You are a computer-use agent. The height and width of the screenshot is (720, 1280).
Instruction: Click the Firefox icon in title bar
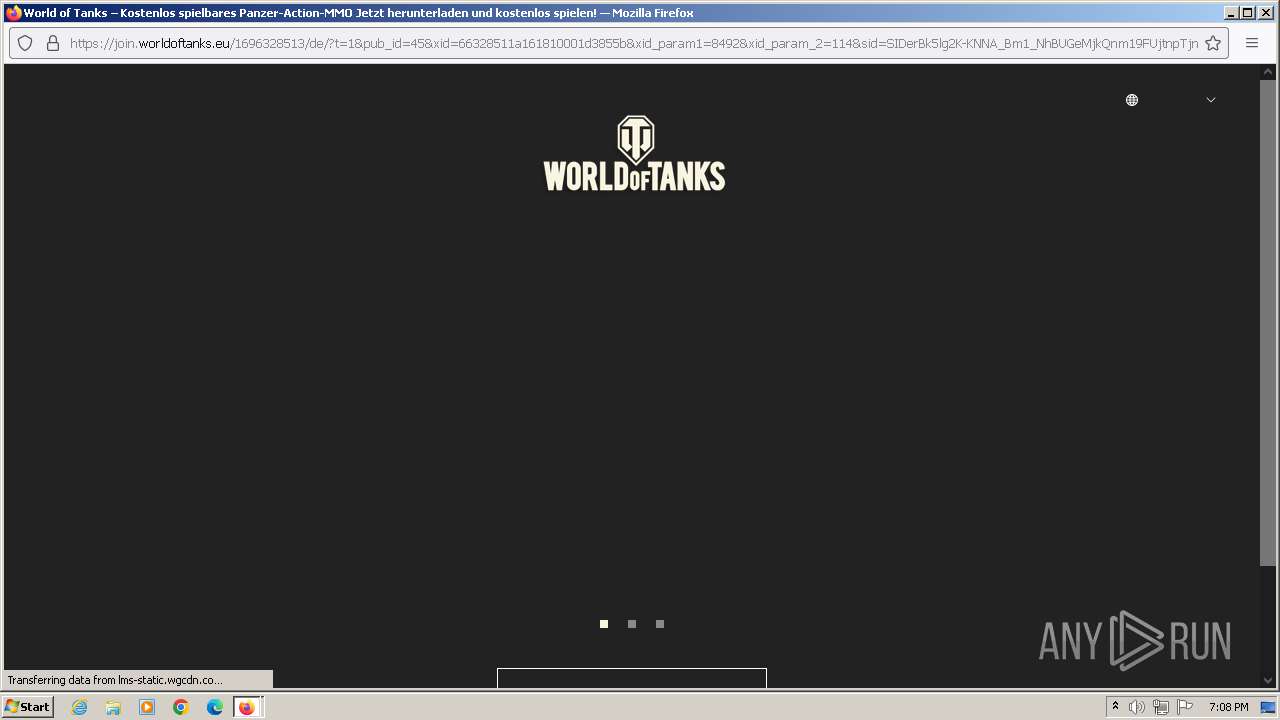[x=13, y=13]
